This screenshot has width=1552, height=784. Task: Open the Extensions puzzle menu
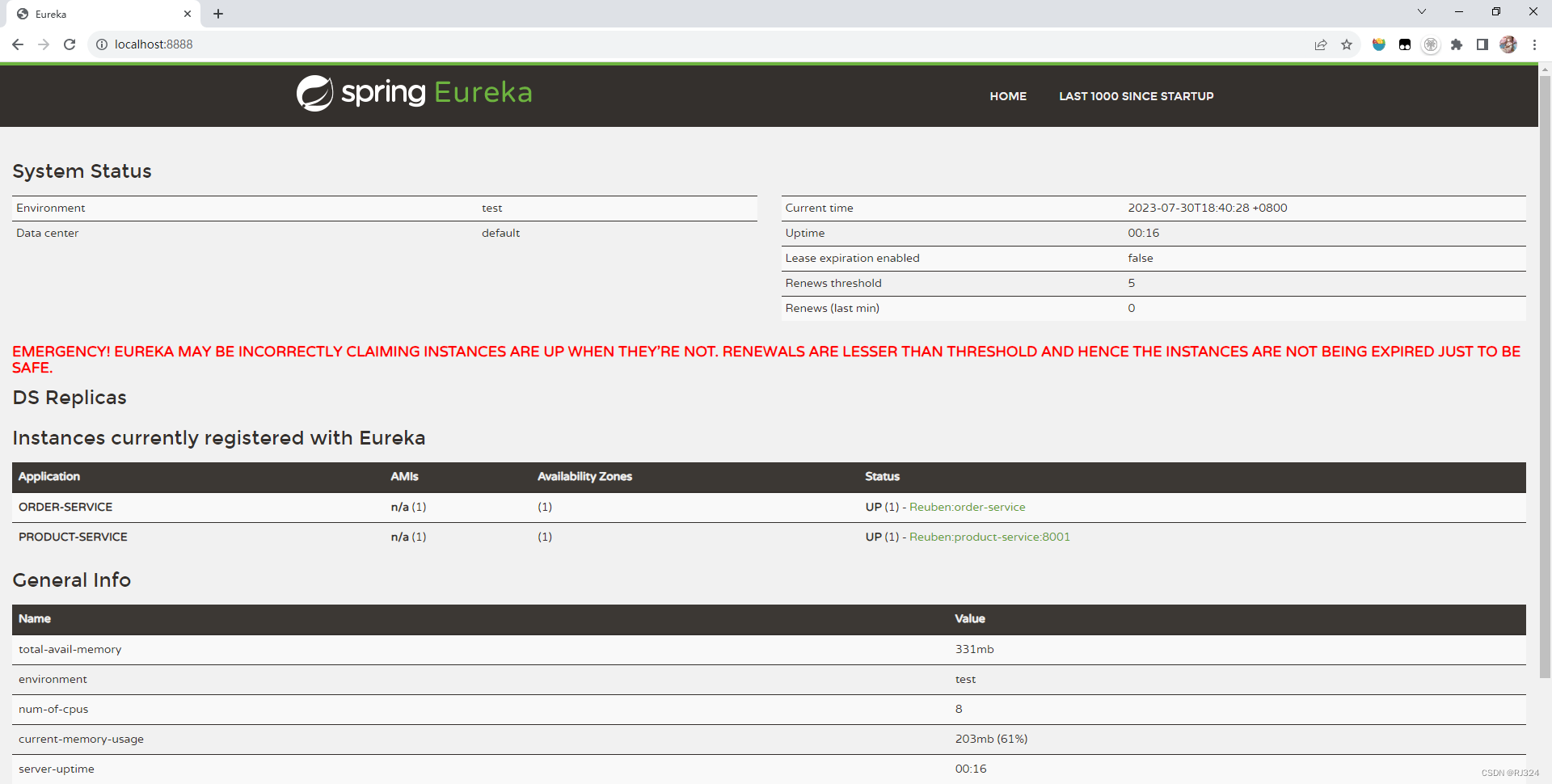(1457, 44)
